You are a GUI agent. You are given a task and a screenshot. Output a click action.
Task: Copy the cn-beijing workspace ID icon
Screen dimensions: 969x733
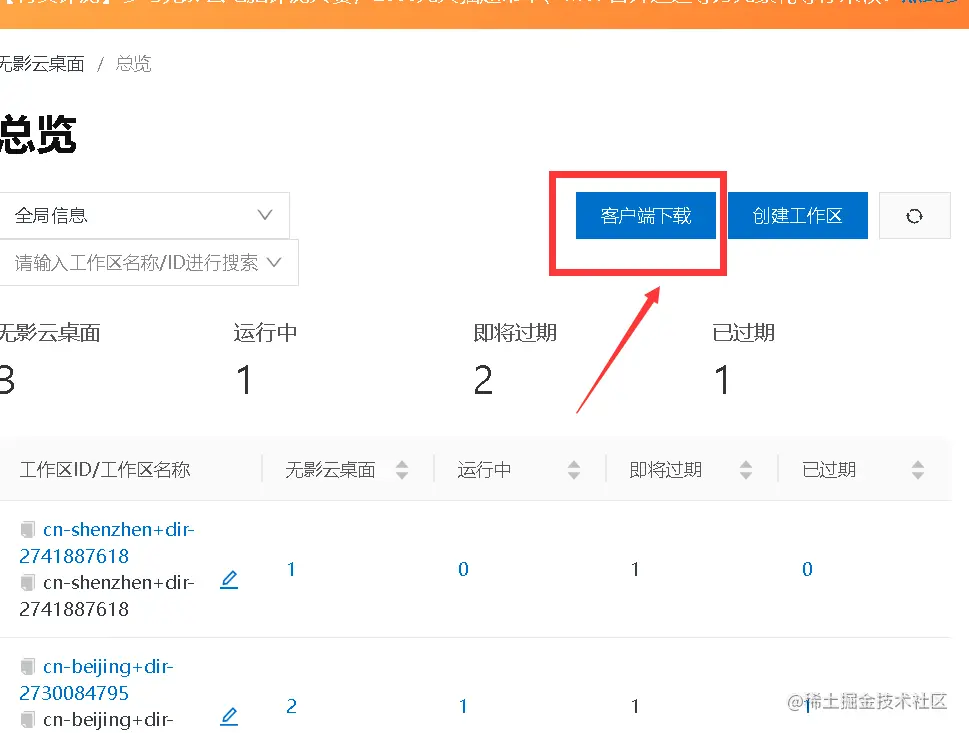pos(27,667)
